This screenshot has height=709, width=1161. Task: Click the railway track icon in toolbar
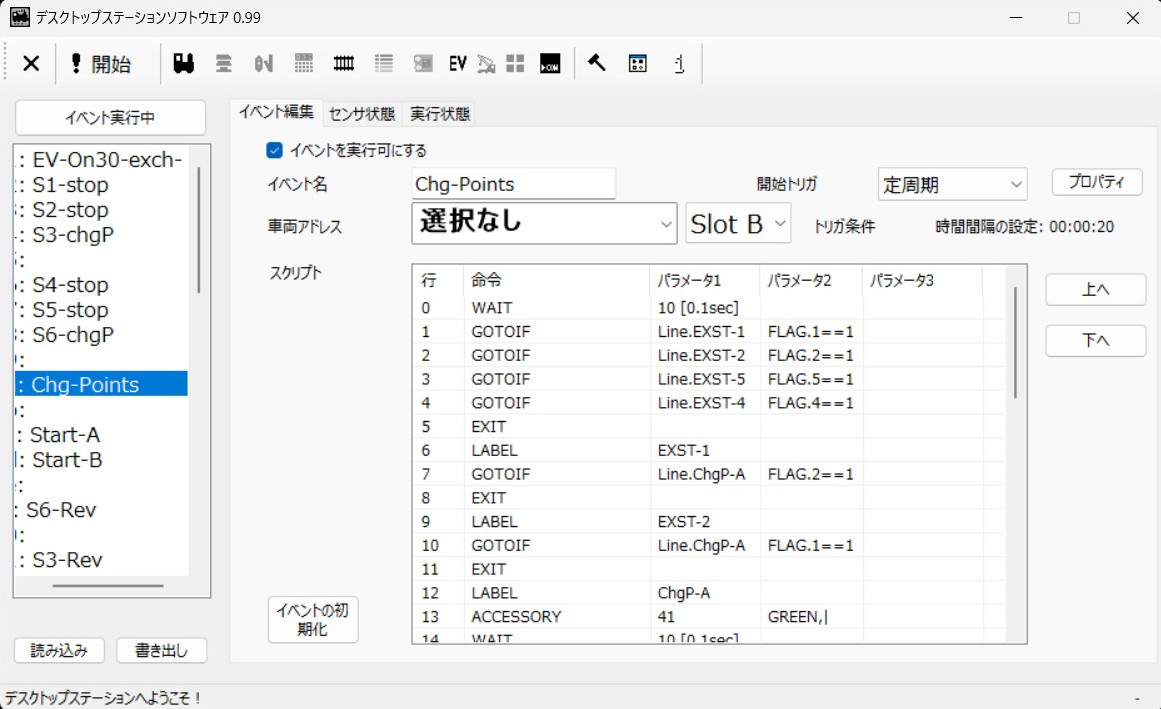click(x=344, y=64)
